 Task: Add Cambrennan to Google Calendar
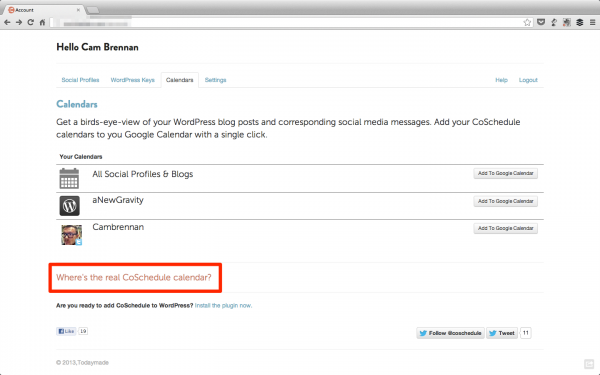[x=505, y=228]
